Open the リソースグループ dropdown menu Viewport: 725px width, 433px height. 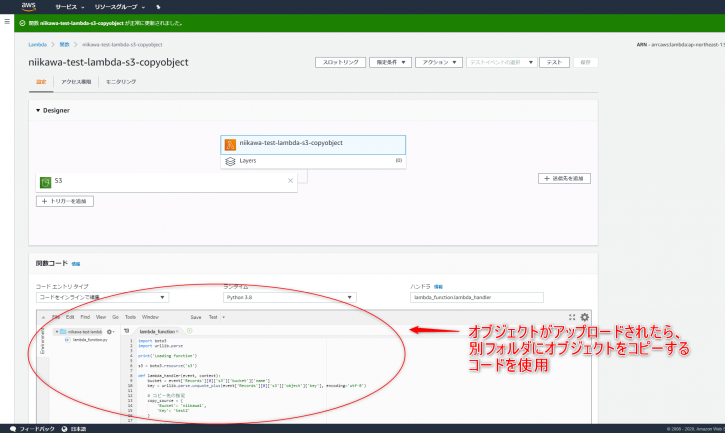[x=120, y=7]
